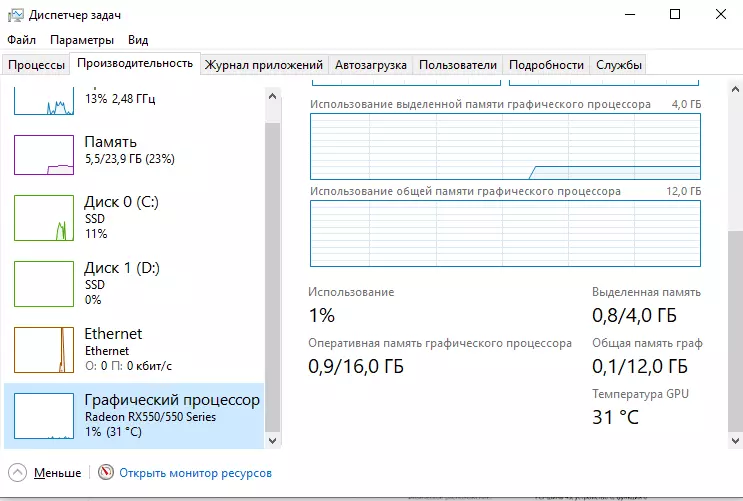Viewport: 743px width, 501px height.
Task: Go to the Пользователи tab
Action: click(458, 65)
